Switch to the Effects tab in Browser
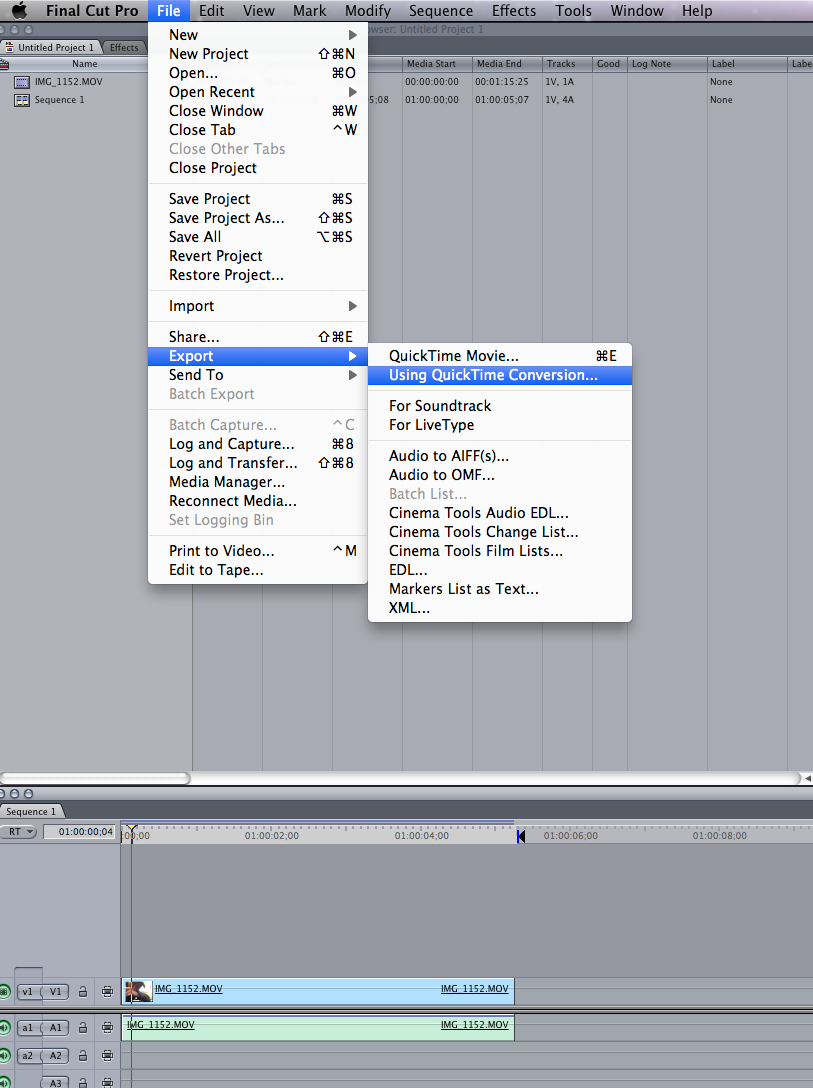813x1088 pixels. tap(123, 47)
